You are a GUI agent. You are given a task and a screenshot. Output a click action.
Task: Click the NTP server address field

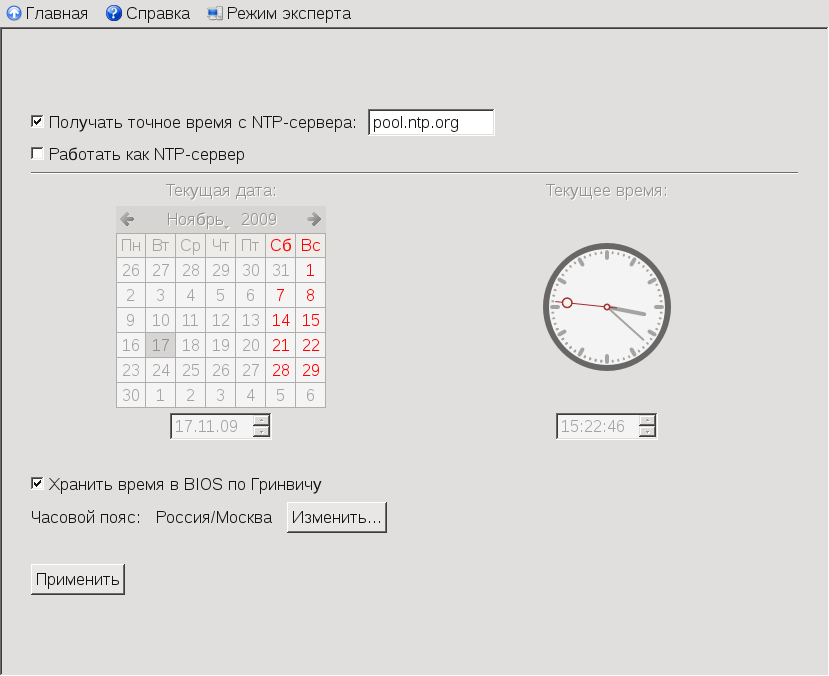431,122
